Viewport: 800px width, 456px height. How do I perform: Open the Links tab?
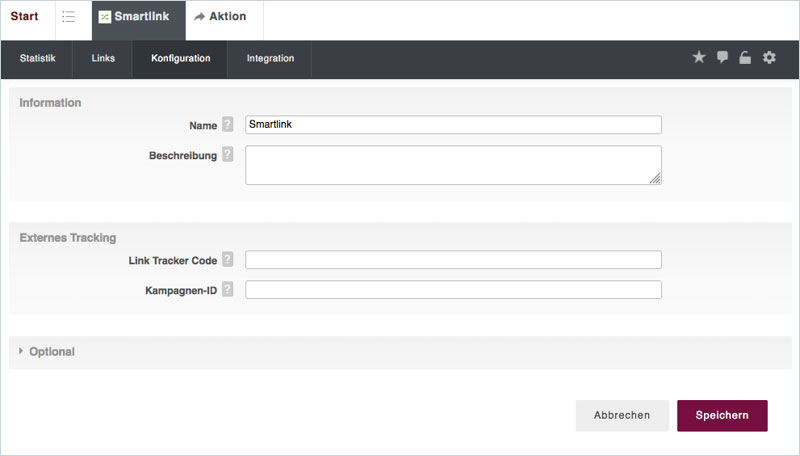click(103, 59)
